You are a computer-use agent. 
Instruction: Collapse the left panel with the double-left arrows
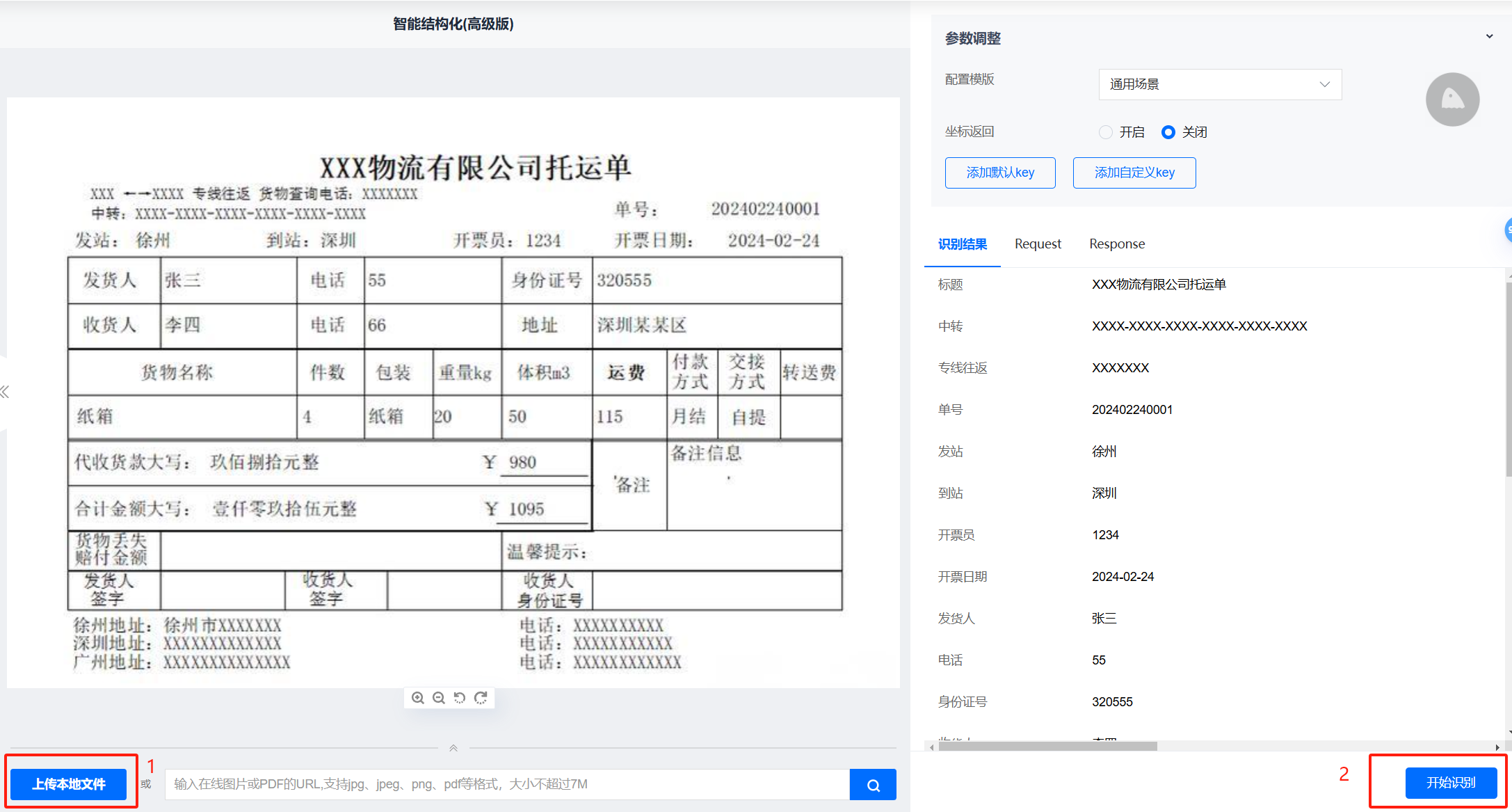pos(5,392)
